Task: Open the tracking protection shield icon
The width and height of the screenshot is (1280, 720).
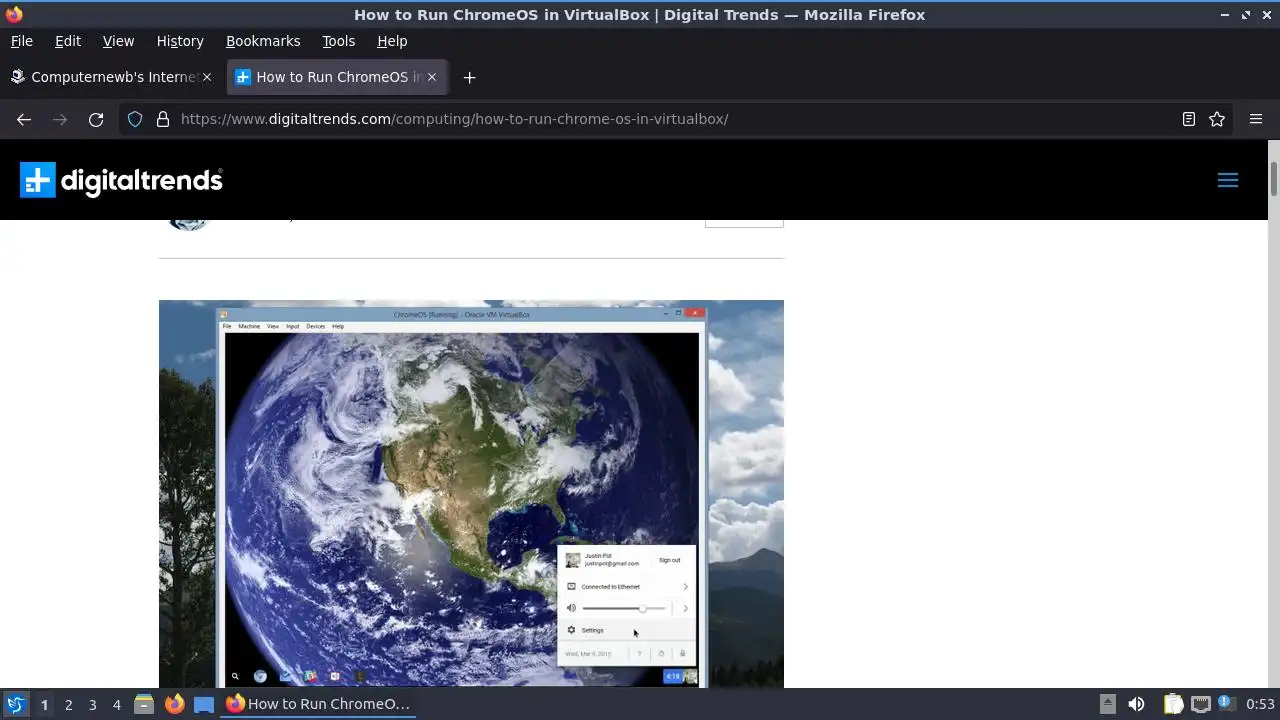Action: tap(135, 119)
